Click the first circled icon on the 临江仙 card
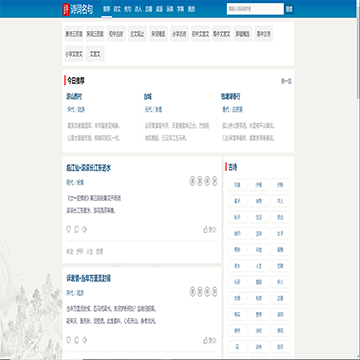 pos(192,181)
